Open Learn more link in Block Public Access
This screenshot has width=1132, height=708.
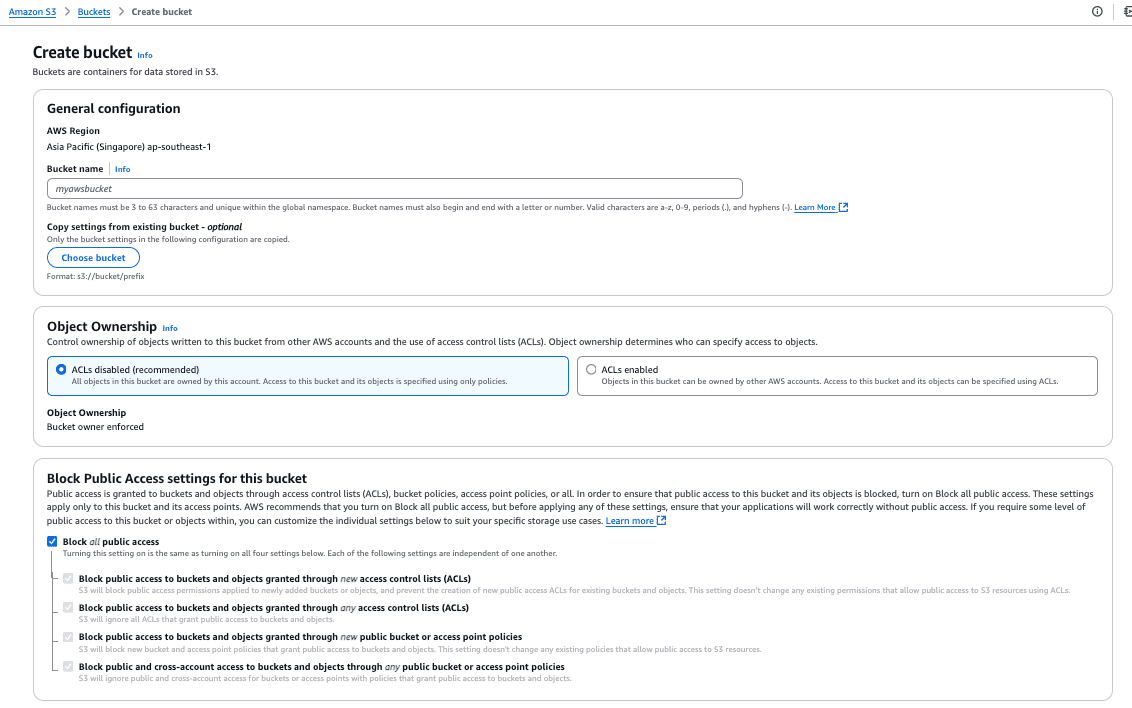click(629, 521)
